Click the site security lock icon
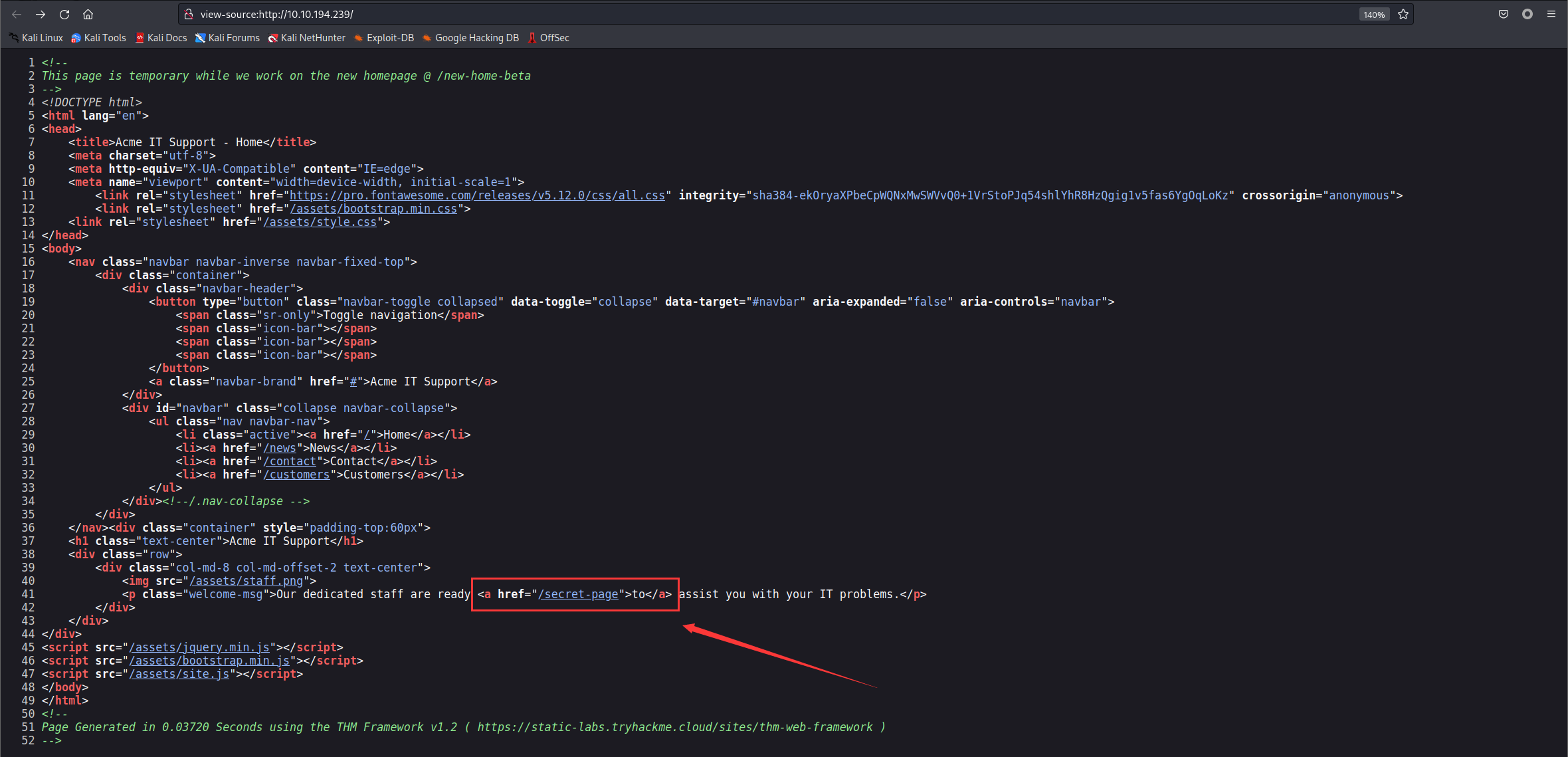 pos(189,14)
